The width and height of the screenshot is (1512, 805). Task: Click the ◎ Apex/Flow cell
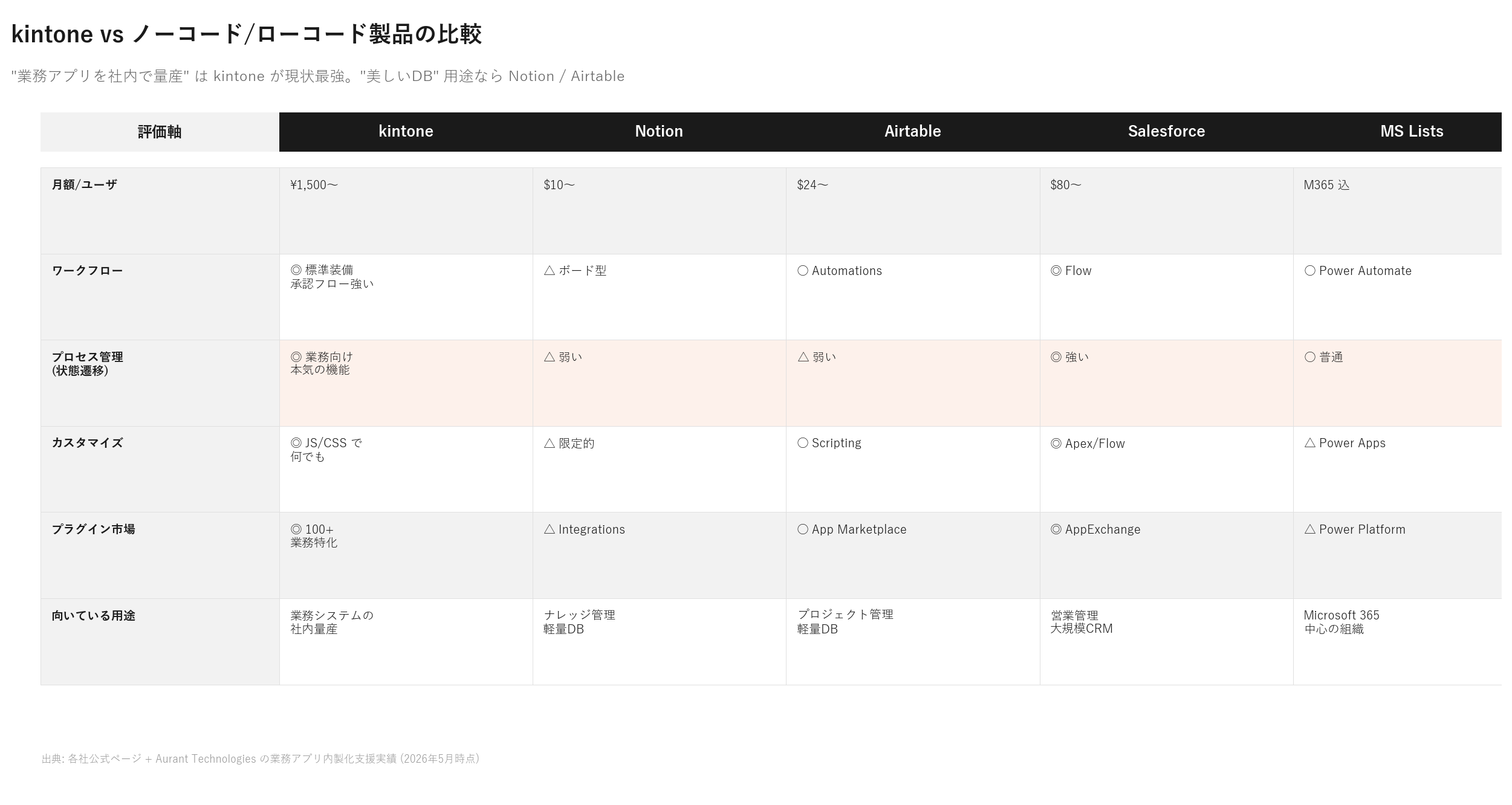coord(1166,469)
